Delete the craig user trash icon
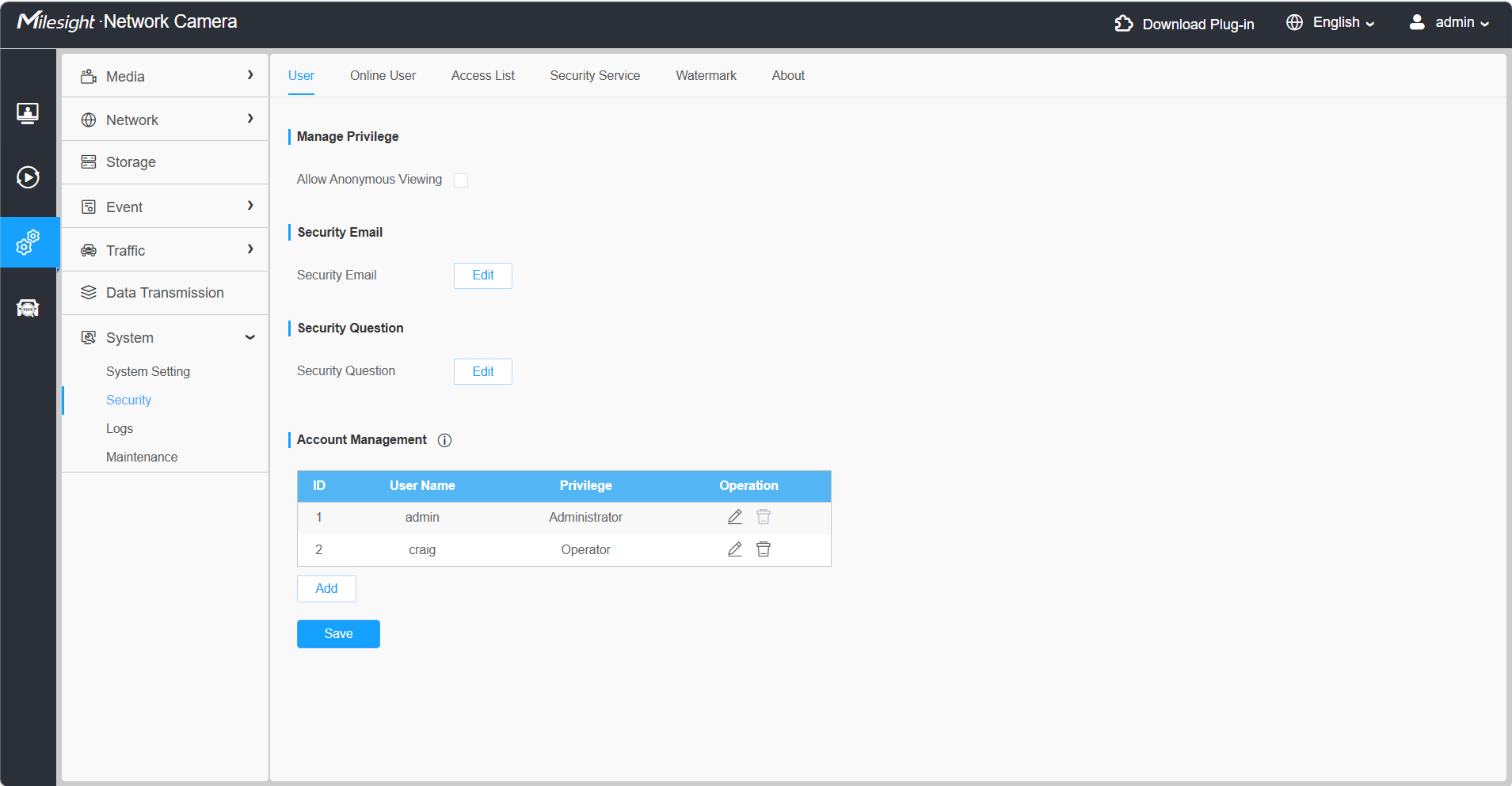This screenshot has height=786, width=1512. 764,549
